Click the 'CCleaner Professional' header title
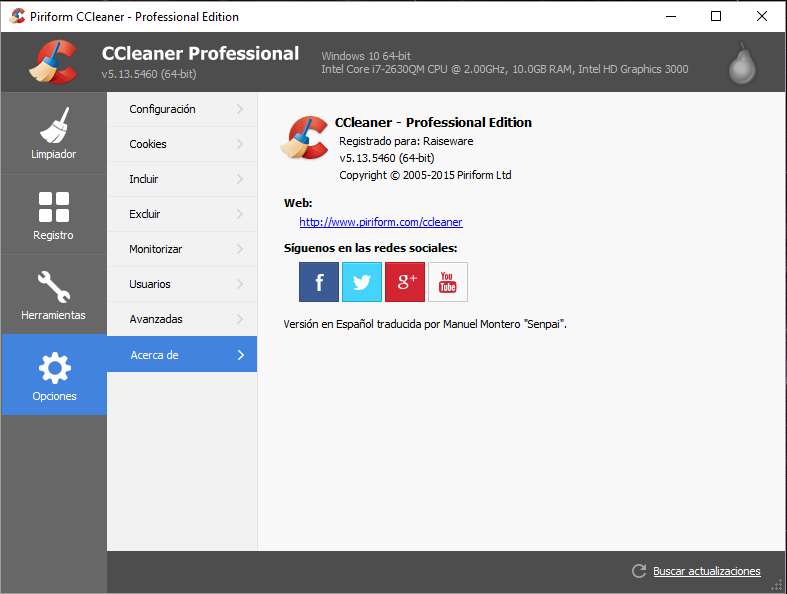 pos(200,53)
